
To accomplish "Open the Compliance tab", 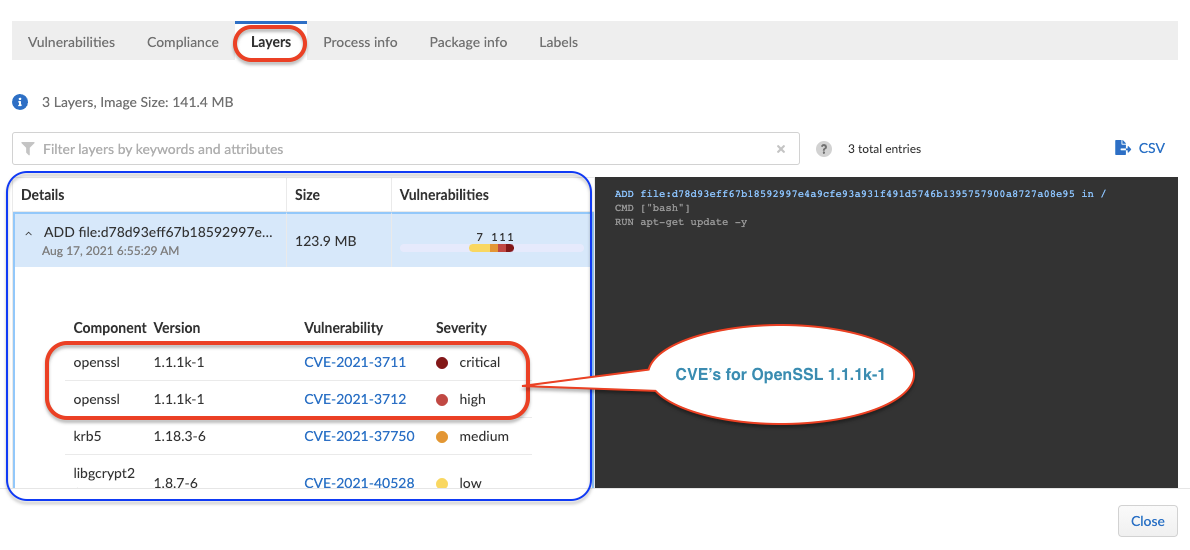I will tap(182, 42).
